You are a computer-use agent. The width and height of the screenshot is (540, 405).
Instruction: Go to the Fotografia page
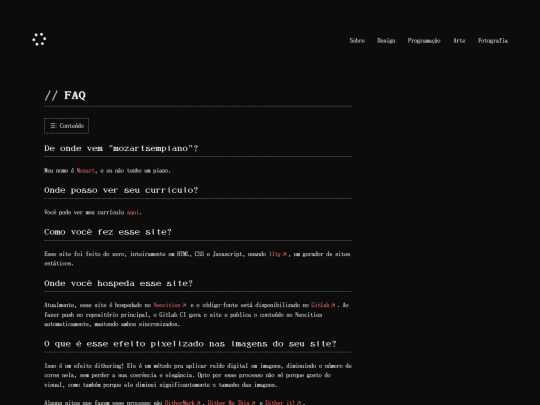492,41
